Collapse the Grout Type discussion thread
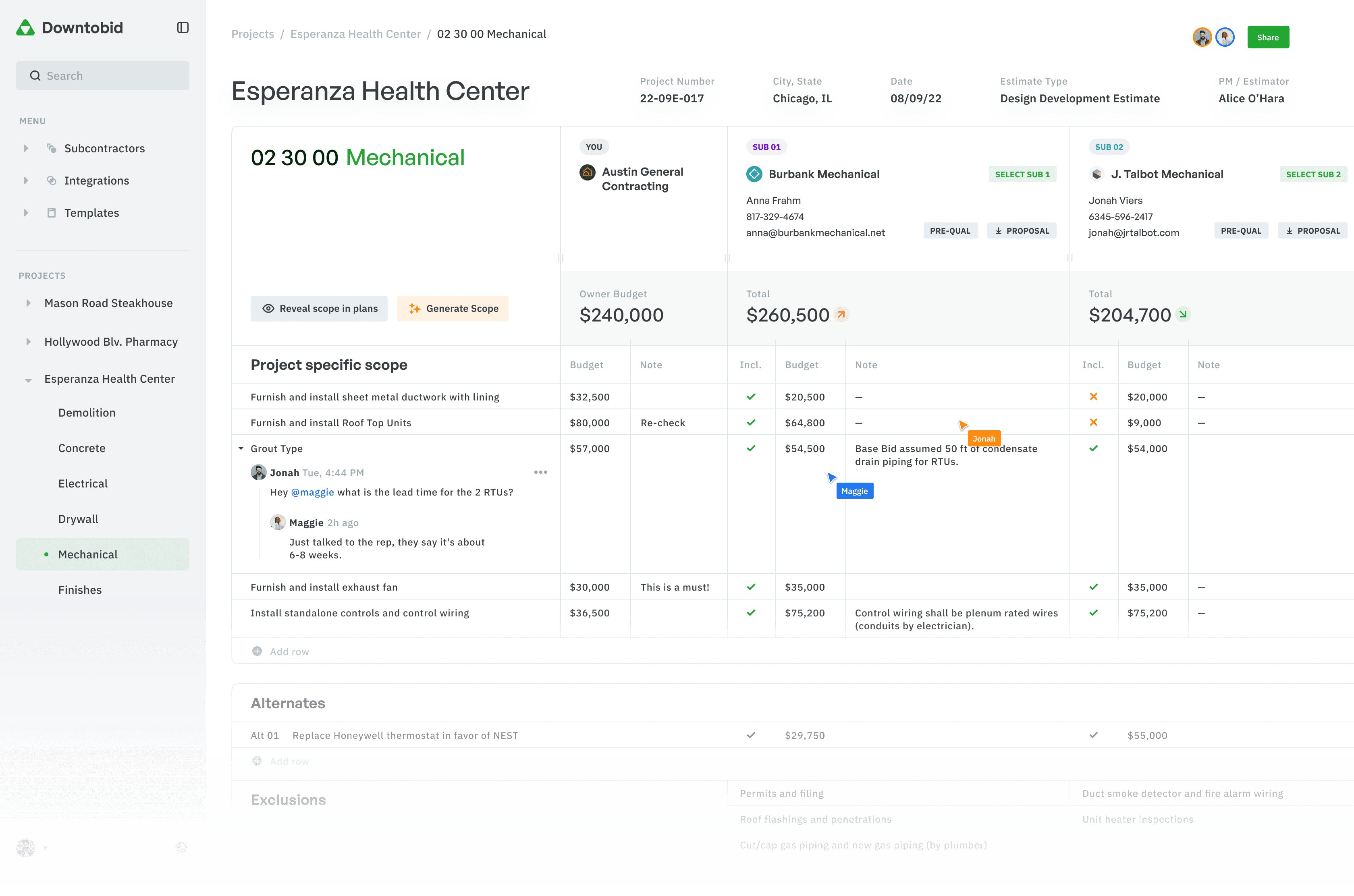1354x896 pixels. coord(241,448)
